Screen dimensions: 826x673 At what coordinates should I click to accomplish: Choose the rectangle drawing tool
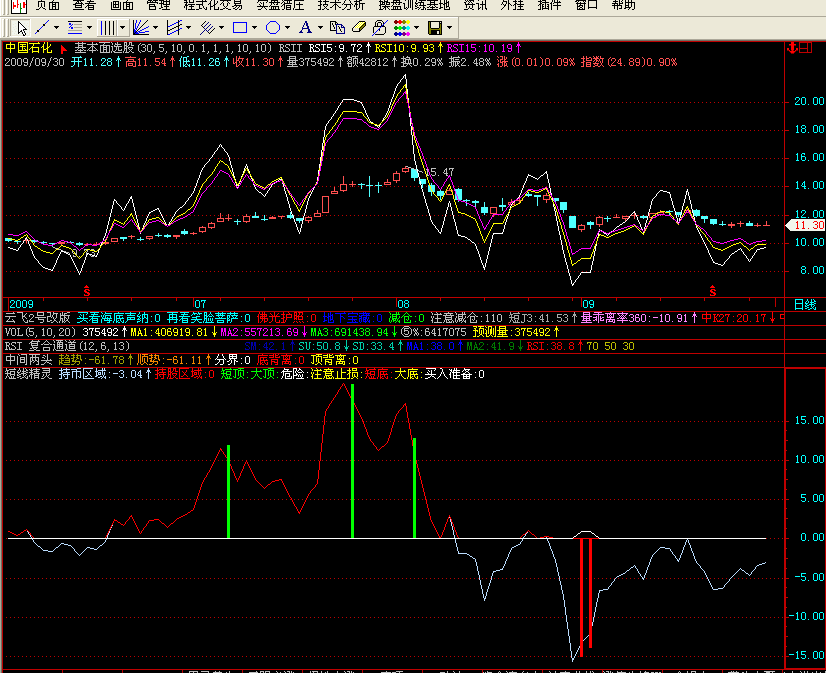239,28
